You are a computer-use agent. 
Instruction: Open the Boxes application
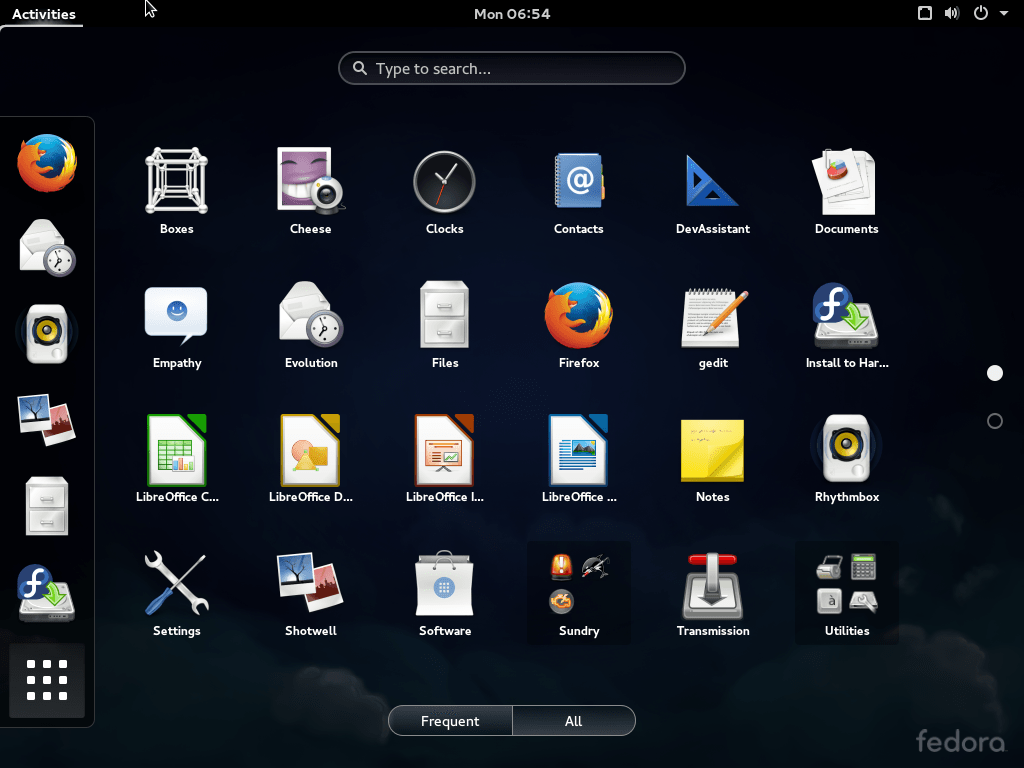(176, 191)
